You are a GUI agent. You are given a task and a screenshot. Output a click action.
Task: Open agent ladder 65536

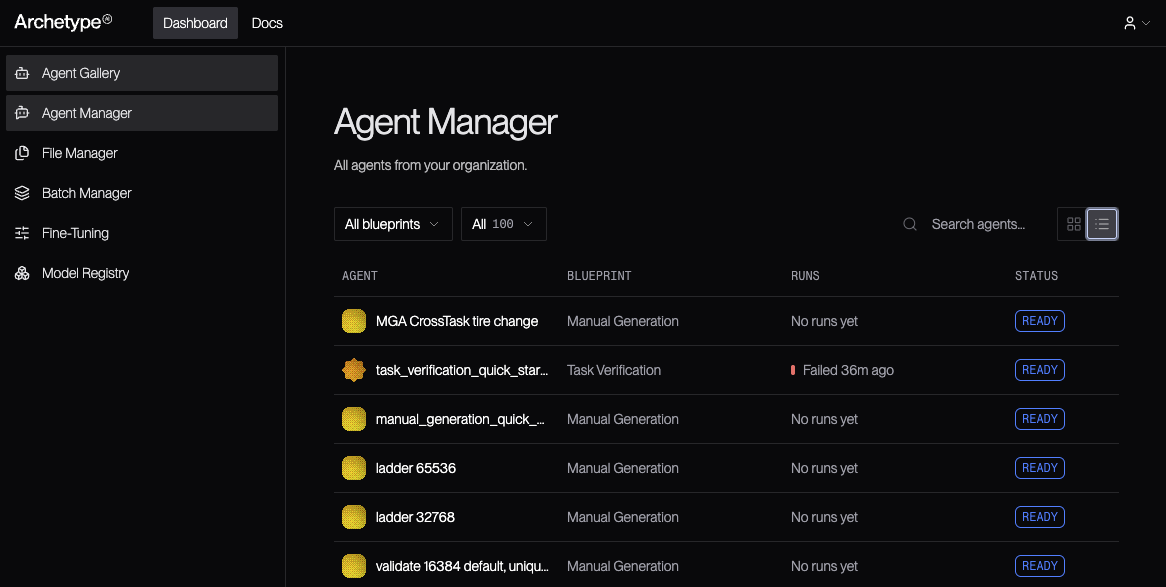tap(416, 468)
